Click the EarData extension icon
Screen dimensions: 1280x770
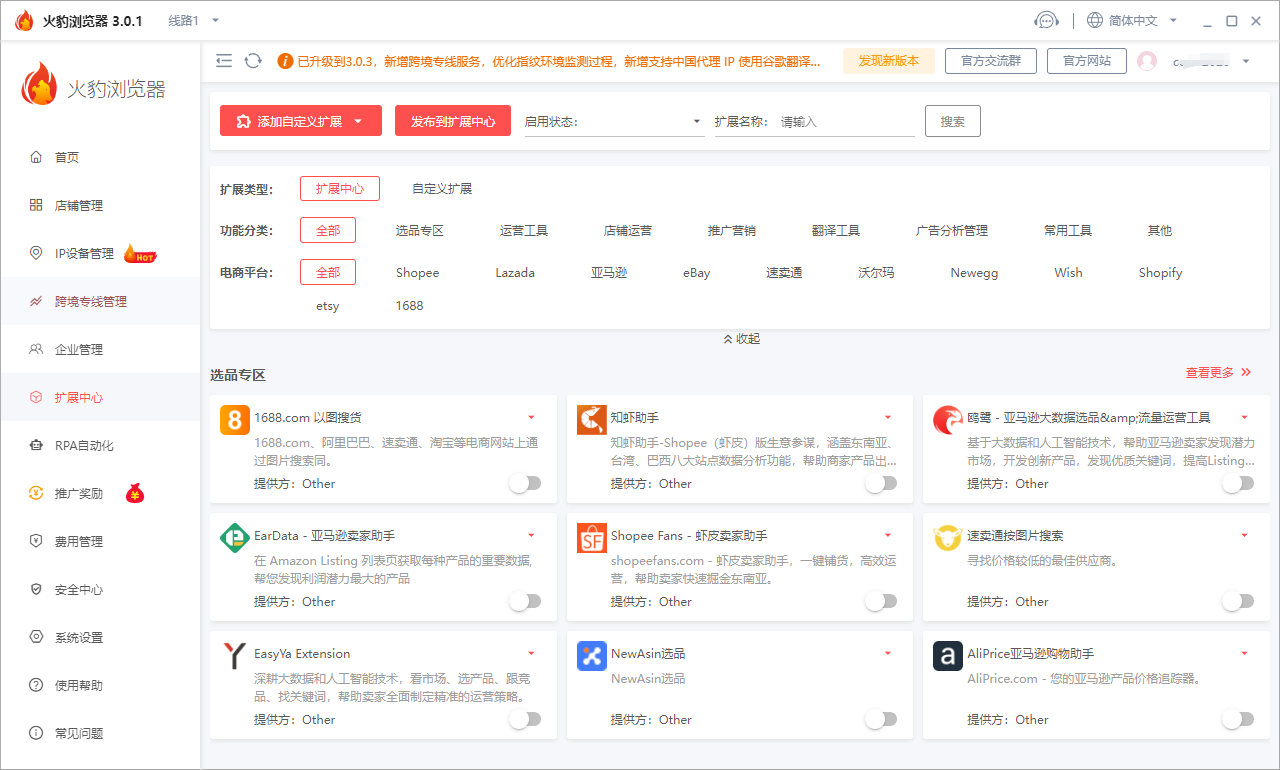click(x=234, y=538)
